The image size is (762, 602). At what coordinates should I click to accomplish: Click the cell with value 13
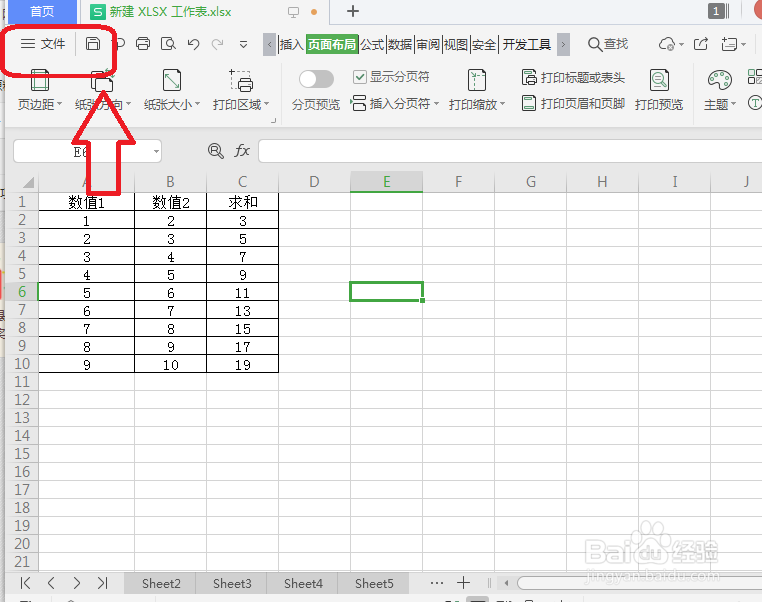[x=242, y=310]
